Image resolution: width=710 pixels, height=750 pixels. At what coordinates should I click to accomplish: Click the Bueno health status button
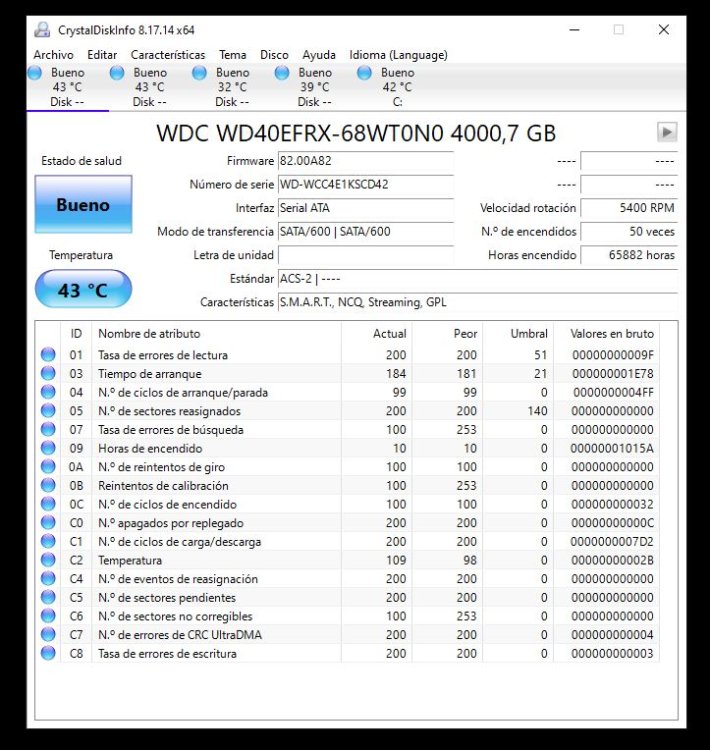pos(83,204)
